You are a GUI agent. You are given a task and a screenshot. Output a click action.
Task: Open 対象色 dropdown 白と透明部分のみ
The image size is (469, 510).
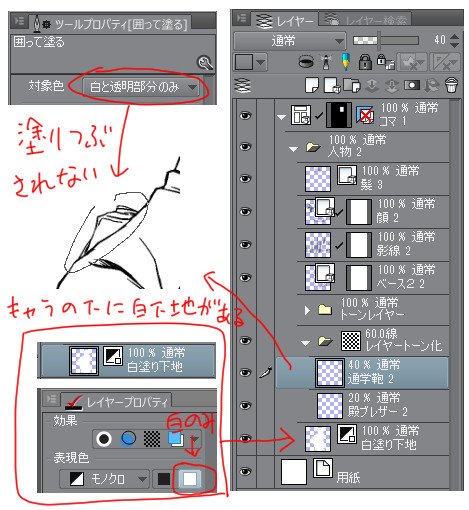141,87
